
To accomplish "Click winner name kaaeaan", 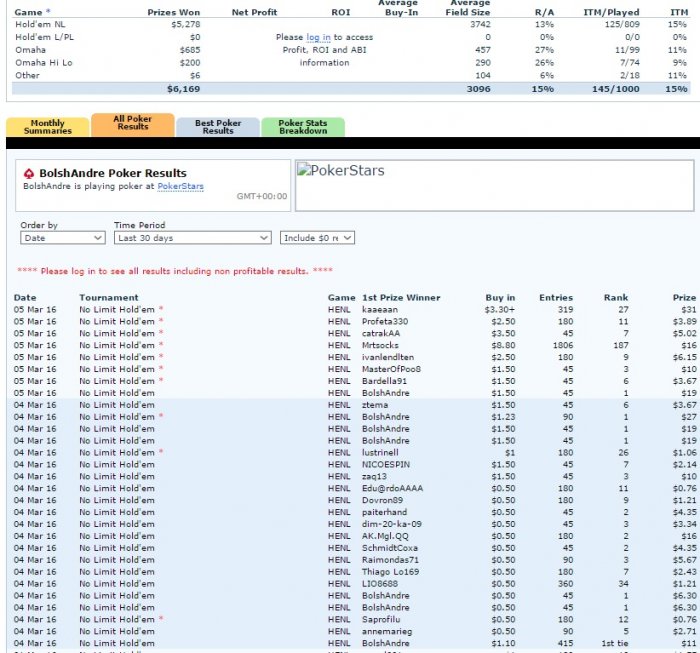I will point(380,309).
